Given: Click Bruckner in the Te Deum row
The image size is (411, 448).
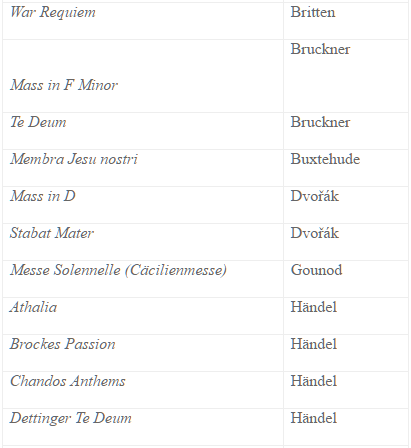Looking at the screenshot, I should tap(320, 122).
